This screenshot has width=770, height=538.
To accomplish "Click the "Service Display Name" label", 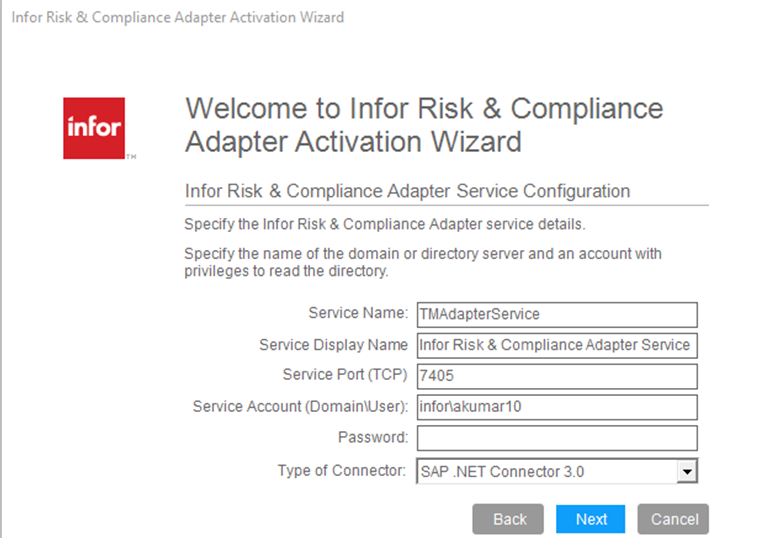I will 333,345.
